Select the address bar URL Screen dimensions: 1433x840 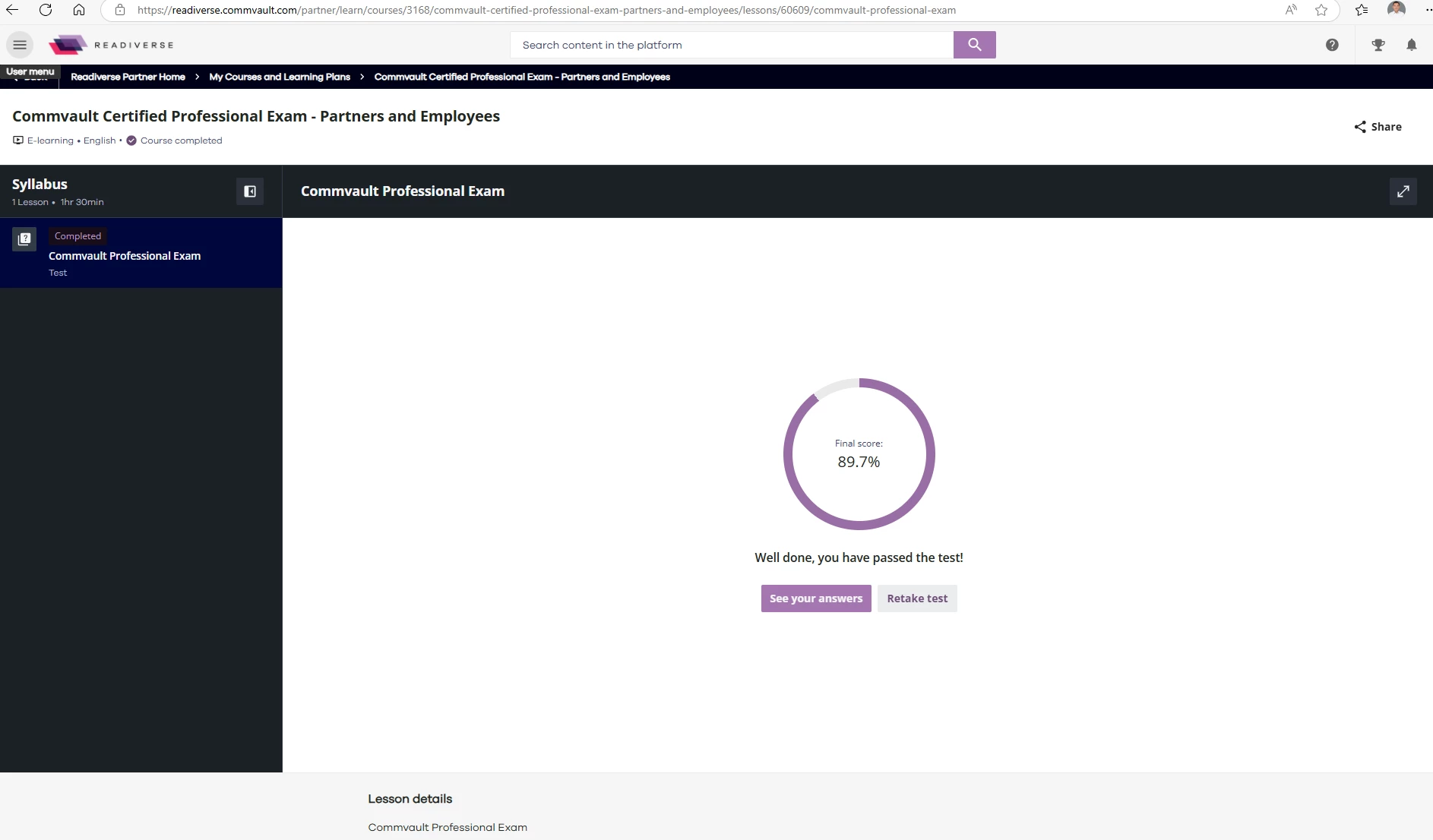[x=546, y=10]
